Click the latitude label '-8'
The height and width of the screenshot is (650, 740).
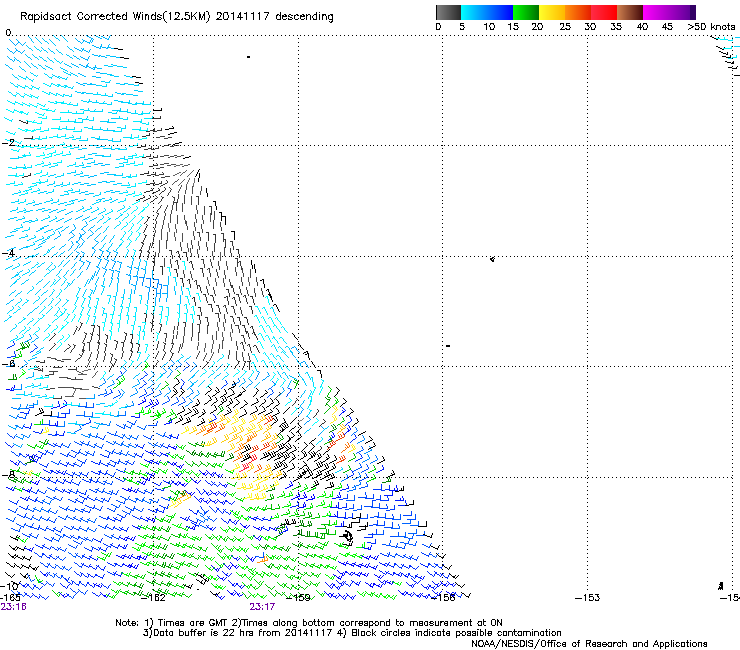click(x=8, y=474)
